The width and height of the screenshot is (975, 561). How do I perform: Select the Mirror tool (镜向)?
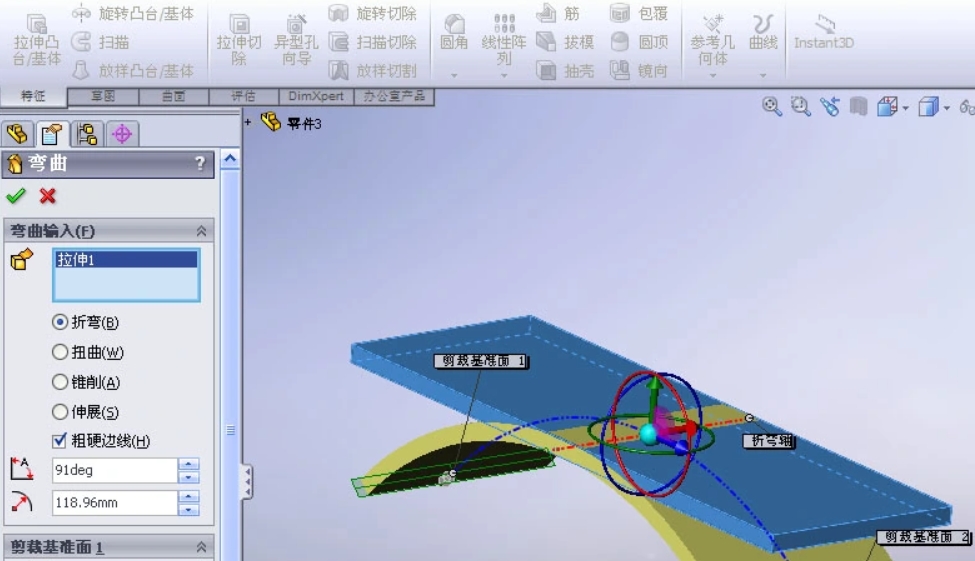[639, 70]
